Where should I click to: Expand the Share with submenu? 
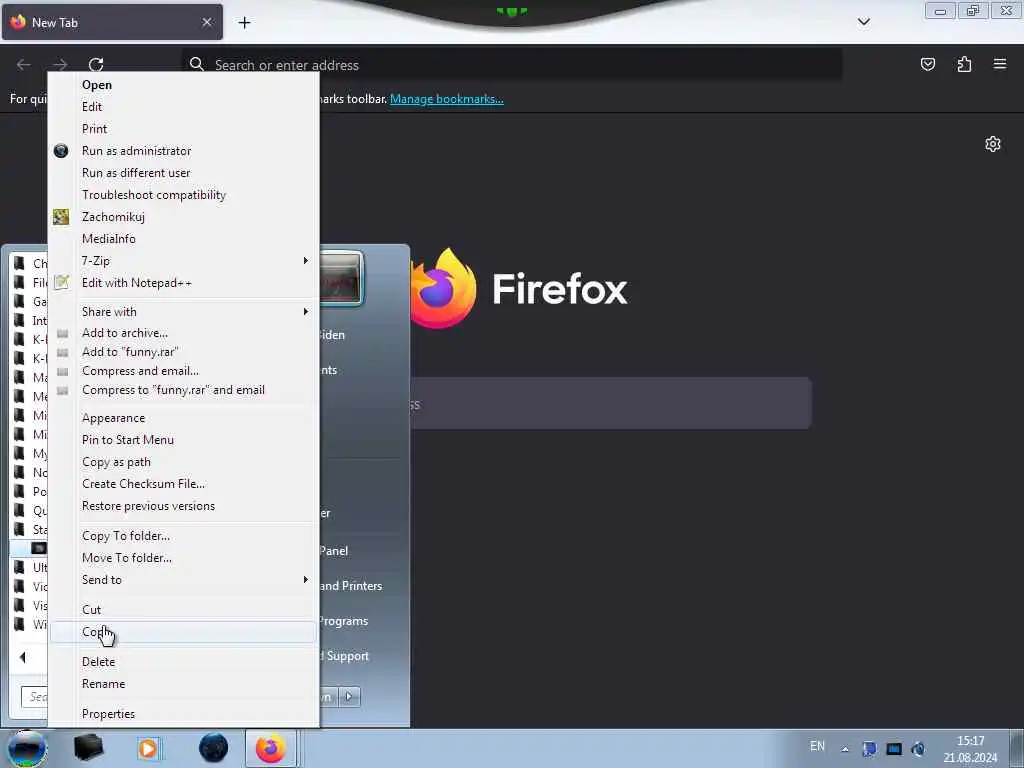(x=184, y=312)
